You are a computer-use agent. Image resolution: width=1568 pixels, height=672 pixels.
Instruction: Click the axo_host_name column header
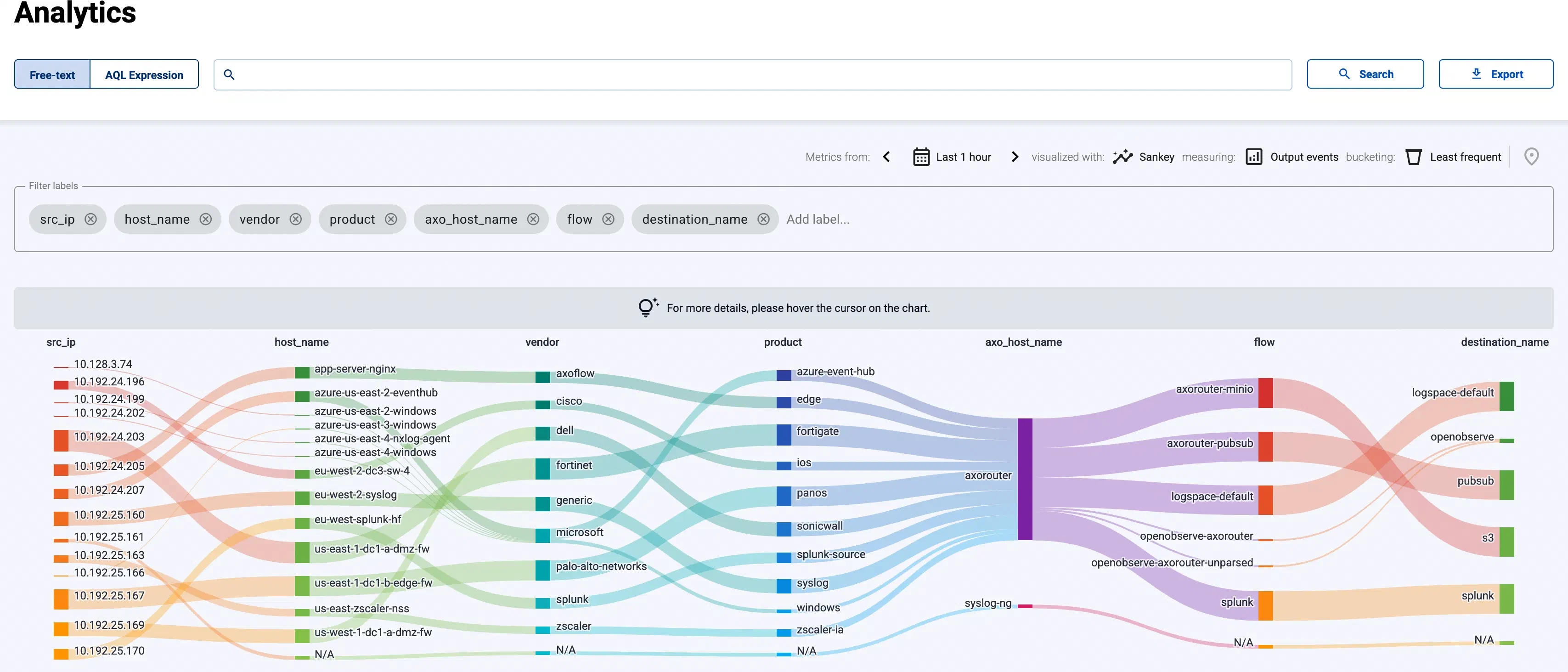(x=1023, y=342)
